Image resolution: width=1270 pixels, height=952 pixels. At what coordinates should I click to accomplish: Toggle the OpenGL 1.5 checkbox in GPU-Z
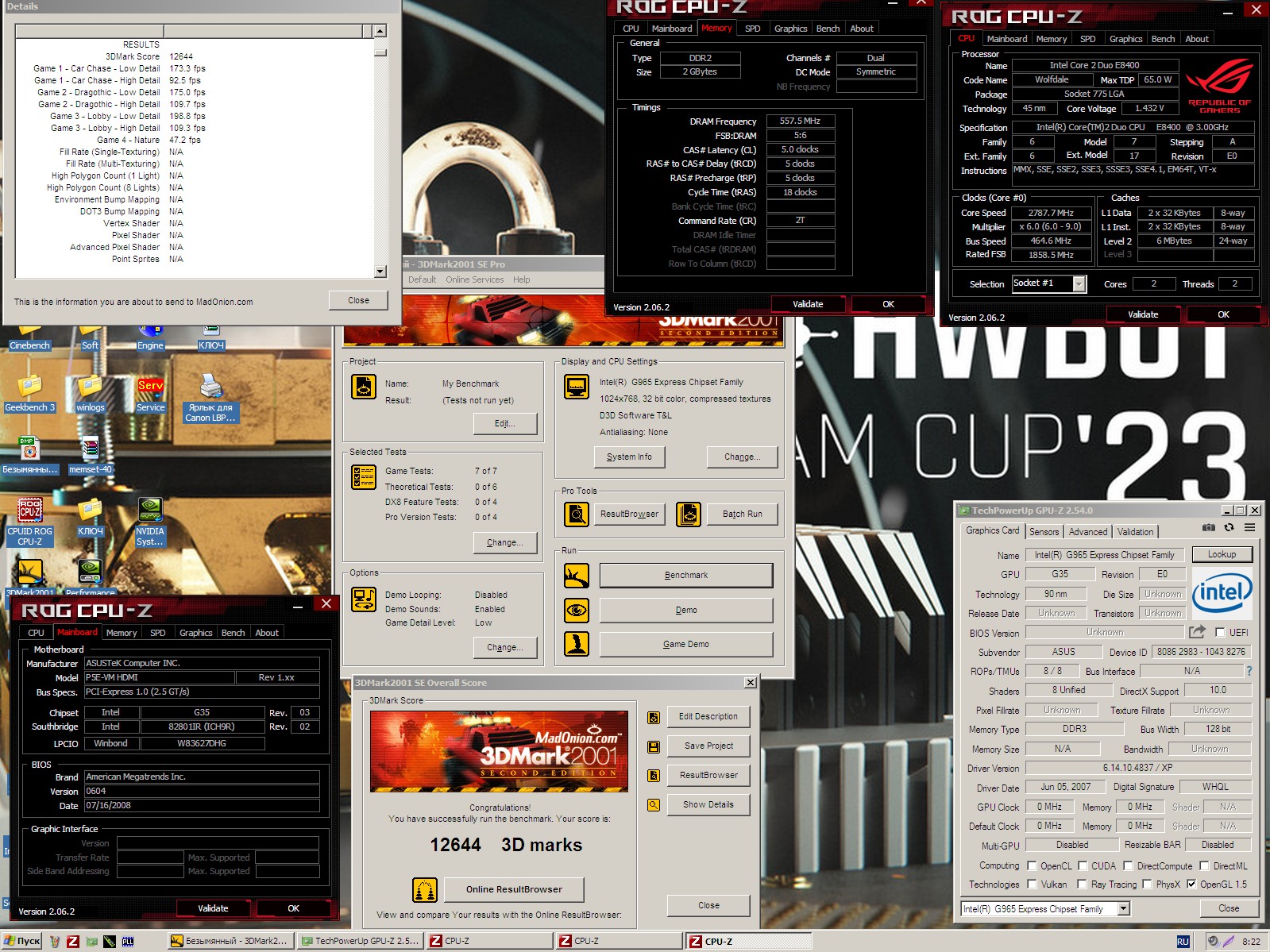click(x=1191, y=885)
